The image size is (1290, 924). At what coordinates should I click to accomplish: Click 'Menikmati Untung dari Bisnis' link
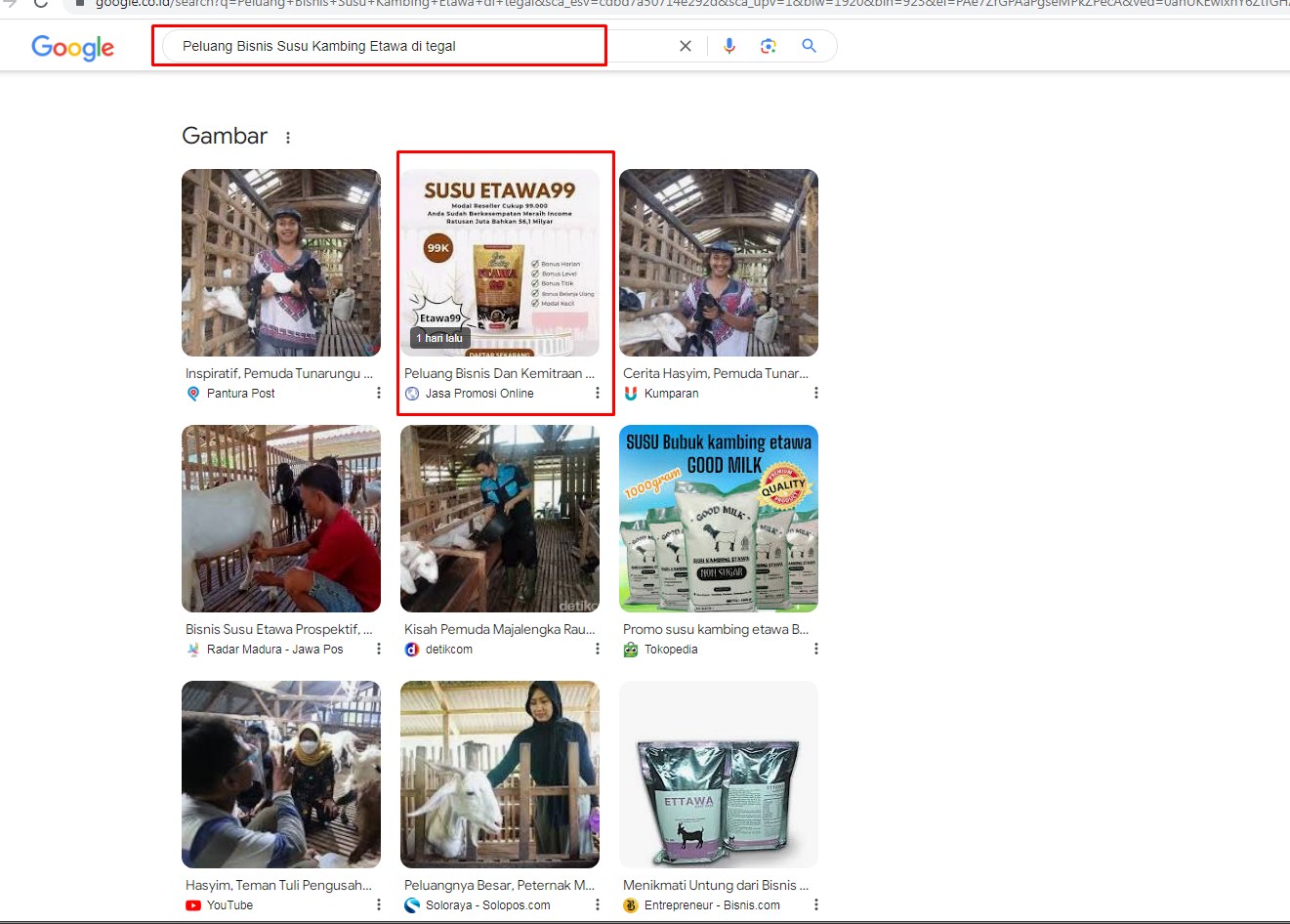tap(716, 885)
